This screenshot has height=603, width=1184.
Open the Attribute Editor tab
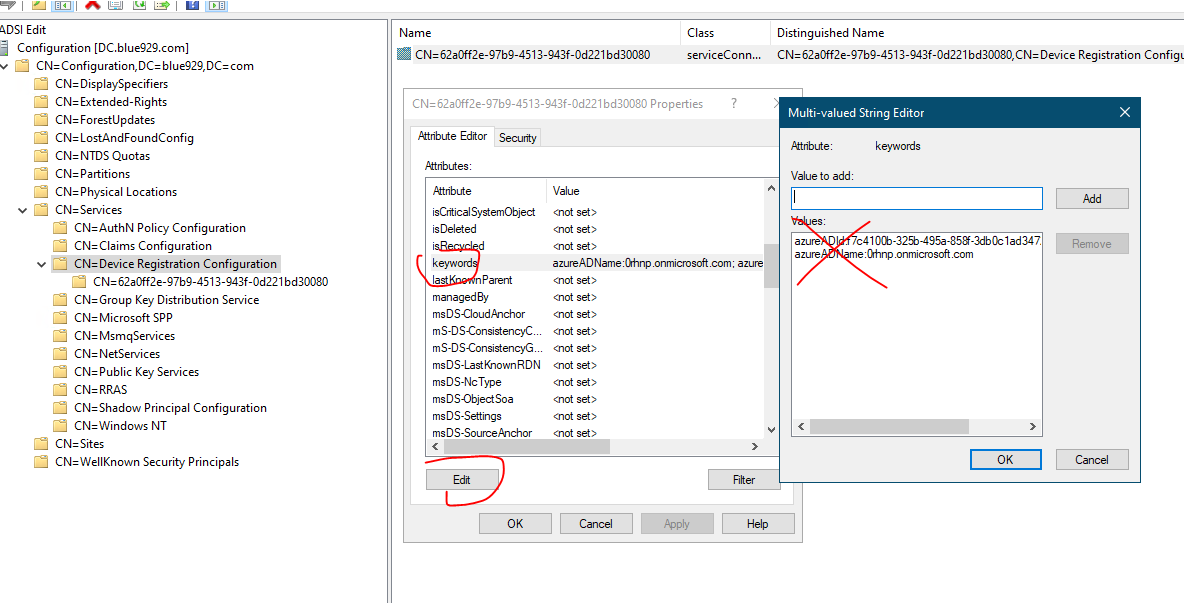(452, 136)
